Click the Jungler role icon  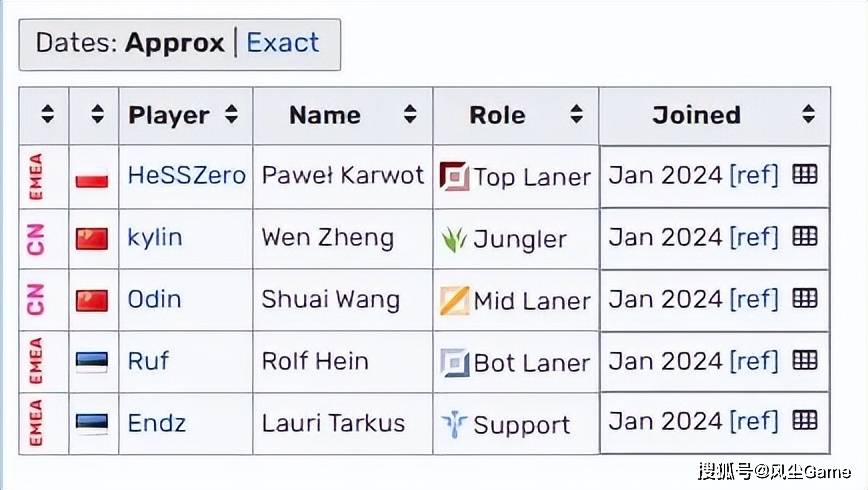coord(454,239)
